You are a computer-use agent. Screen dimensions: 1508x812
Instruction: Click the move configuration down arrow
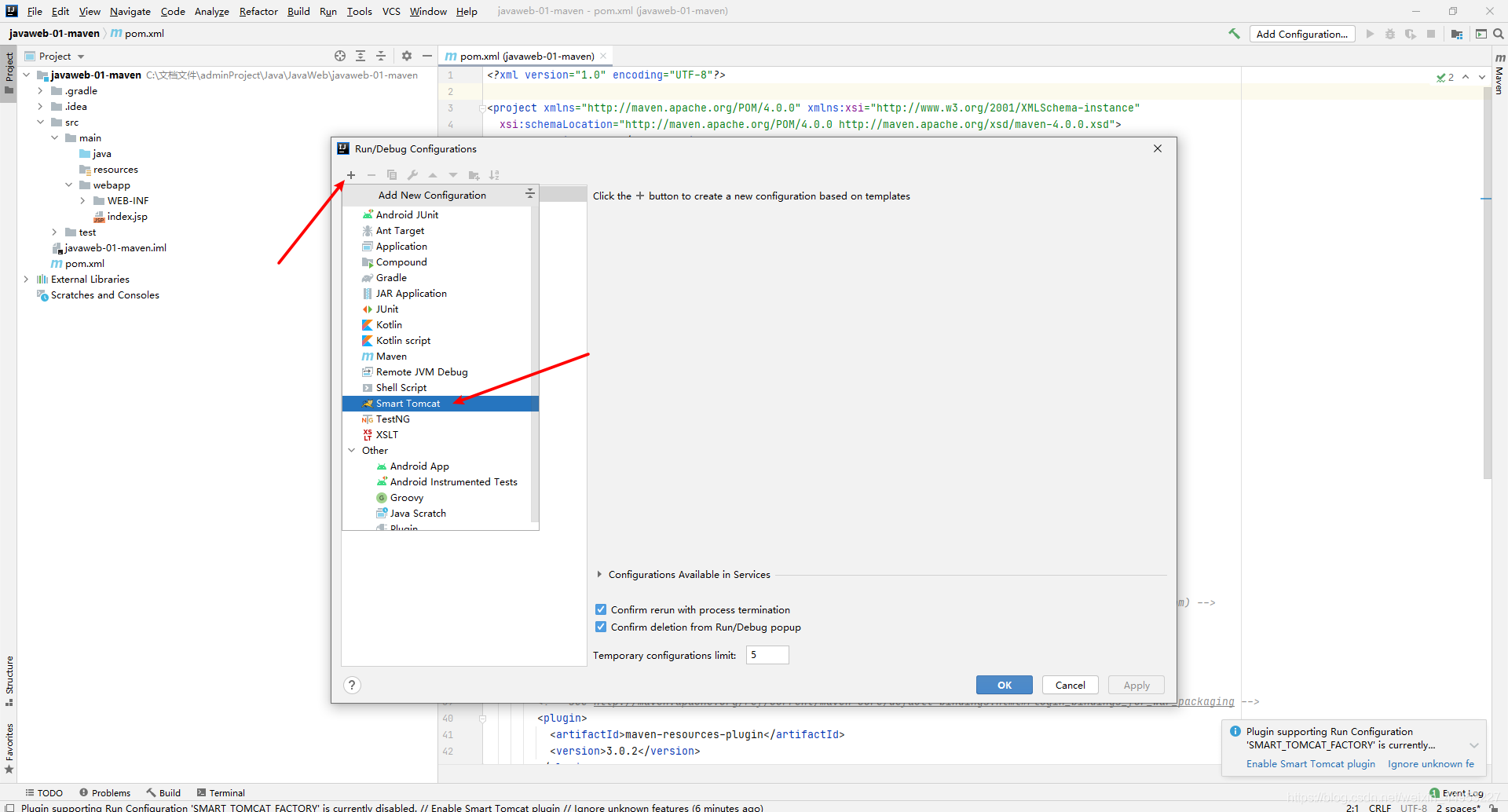click(453, 175)
